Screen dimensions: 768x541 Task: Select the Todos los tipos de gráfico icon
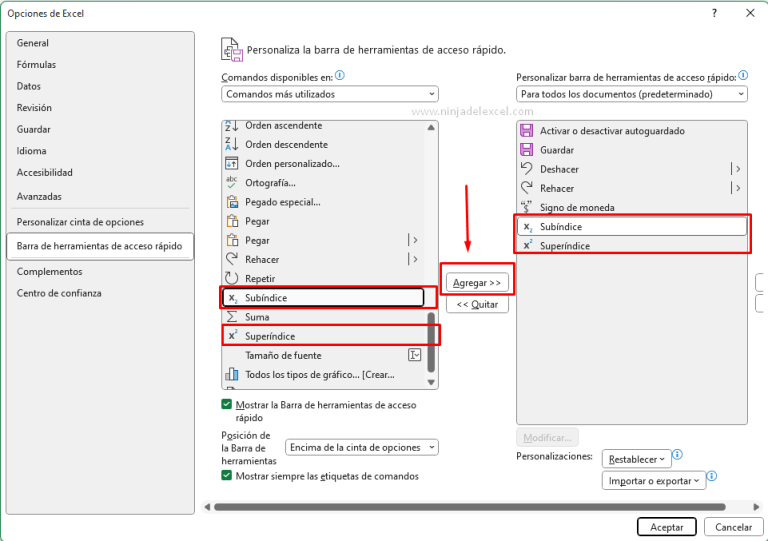(232, 374)
